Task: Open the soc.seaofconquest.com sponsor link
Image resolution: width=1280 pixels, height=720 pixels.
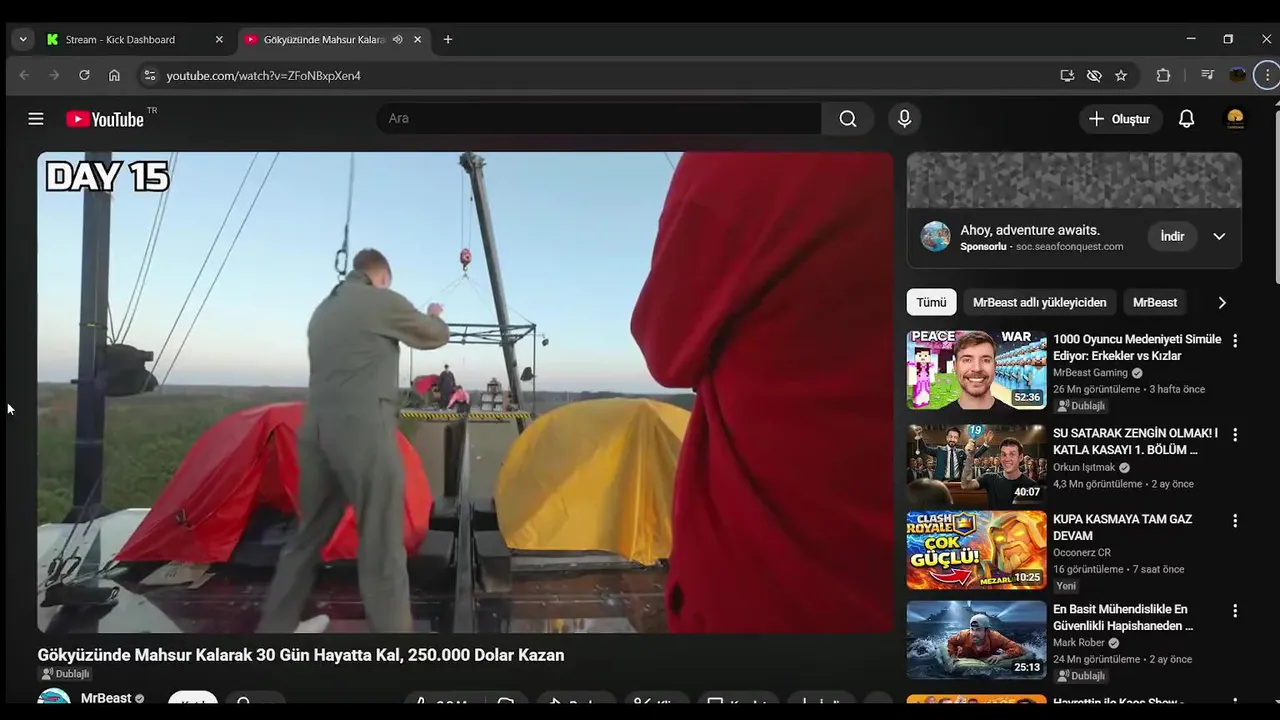Action: pyautogui.click(x=1069, y=246)
